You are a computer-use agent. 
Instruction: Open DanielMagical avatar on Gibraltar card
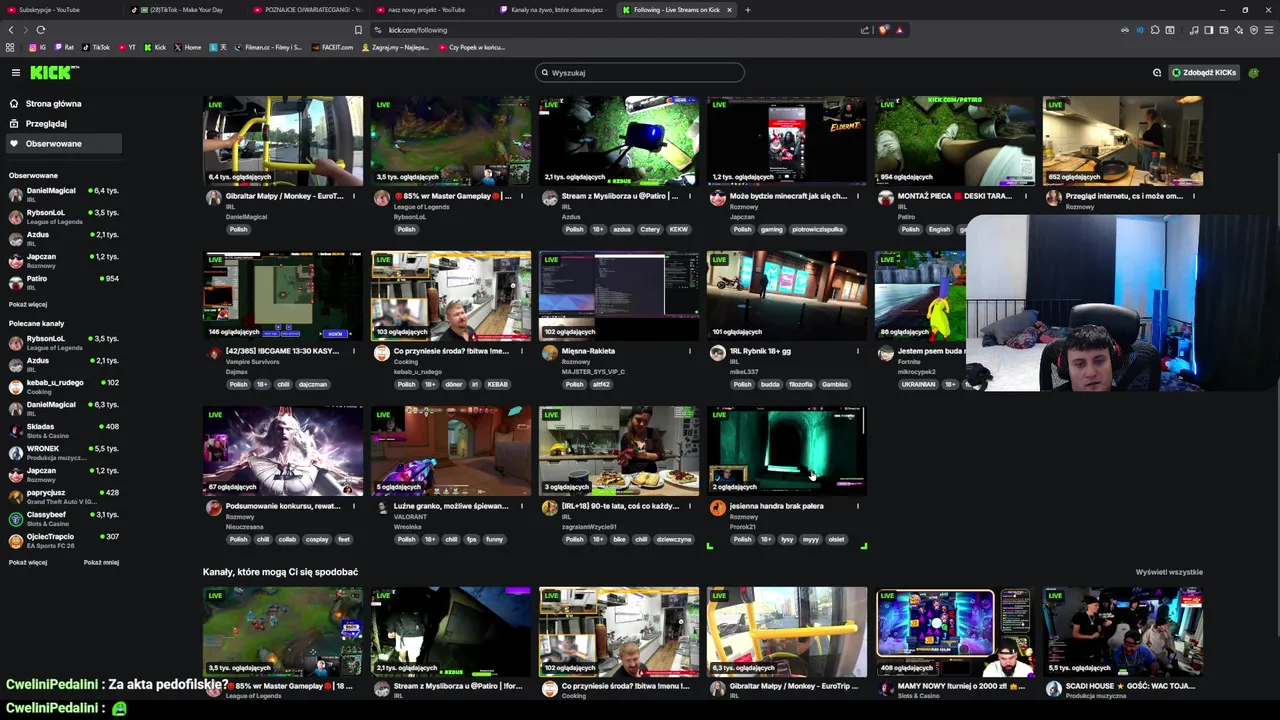[213, 198]
